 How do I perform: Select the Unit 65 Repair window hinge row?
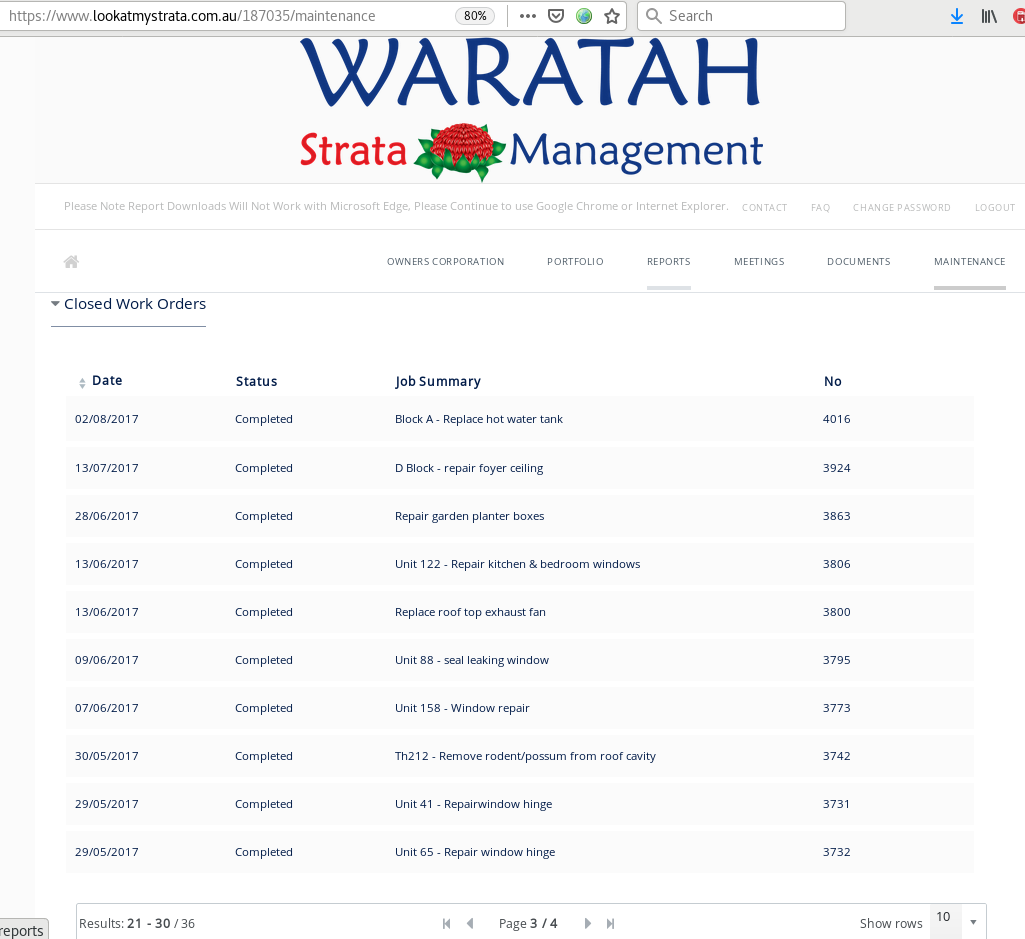[x=520, y=852]
